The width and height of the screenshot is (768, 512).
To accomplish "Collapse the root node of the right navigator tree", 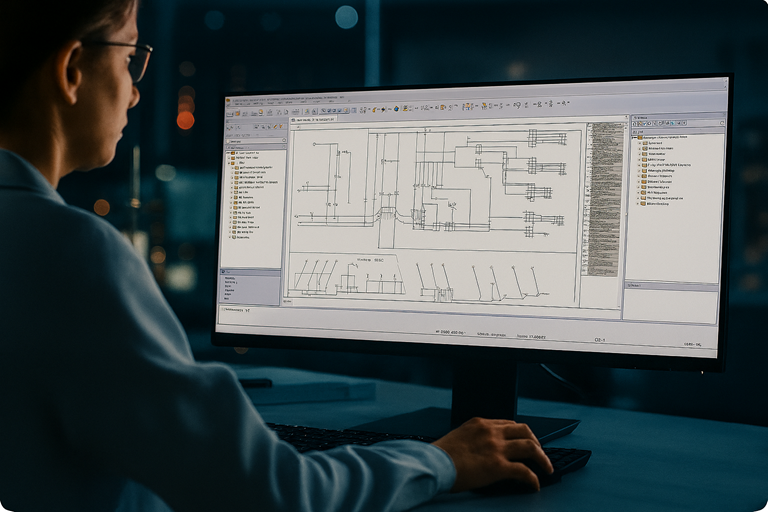I will coord(632,137).
